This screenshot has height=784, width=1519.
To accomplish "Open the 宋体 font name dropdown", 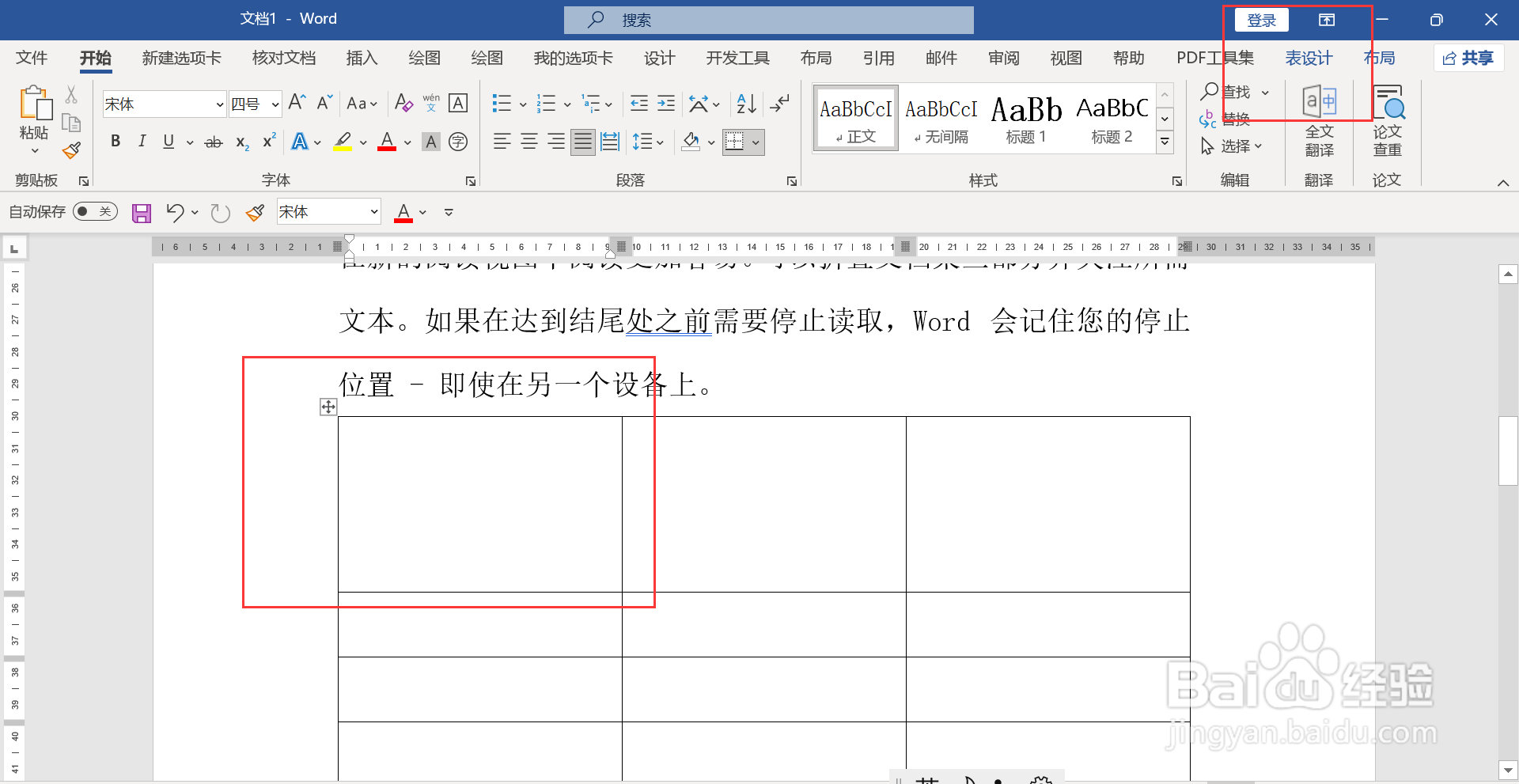I will point(218,104).
